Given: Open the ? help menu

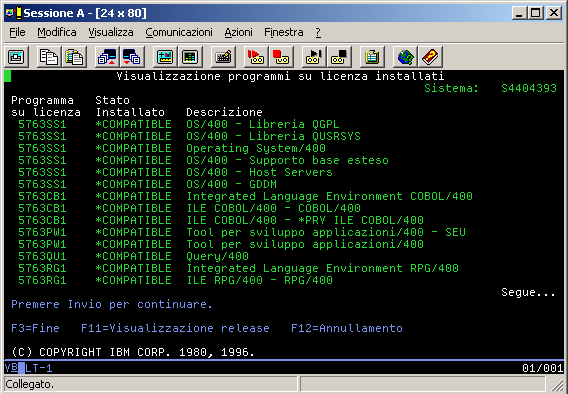Looking at the screenshot, I should [x=318, y=32].
